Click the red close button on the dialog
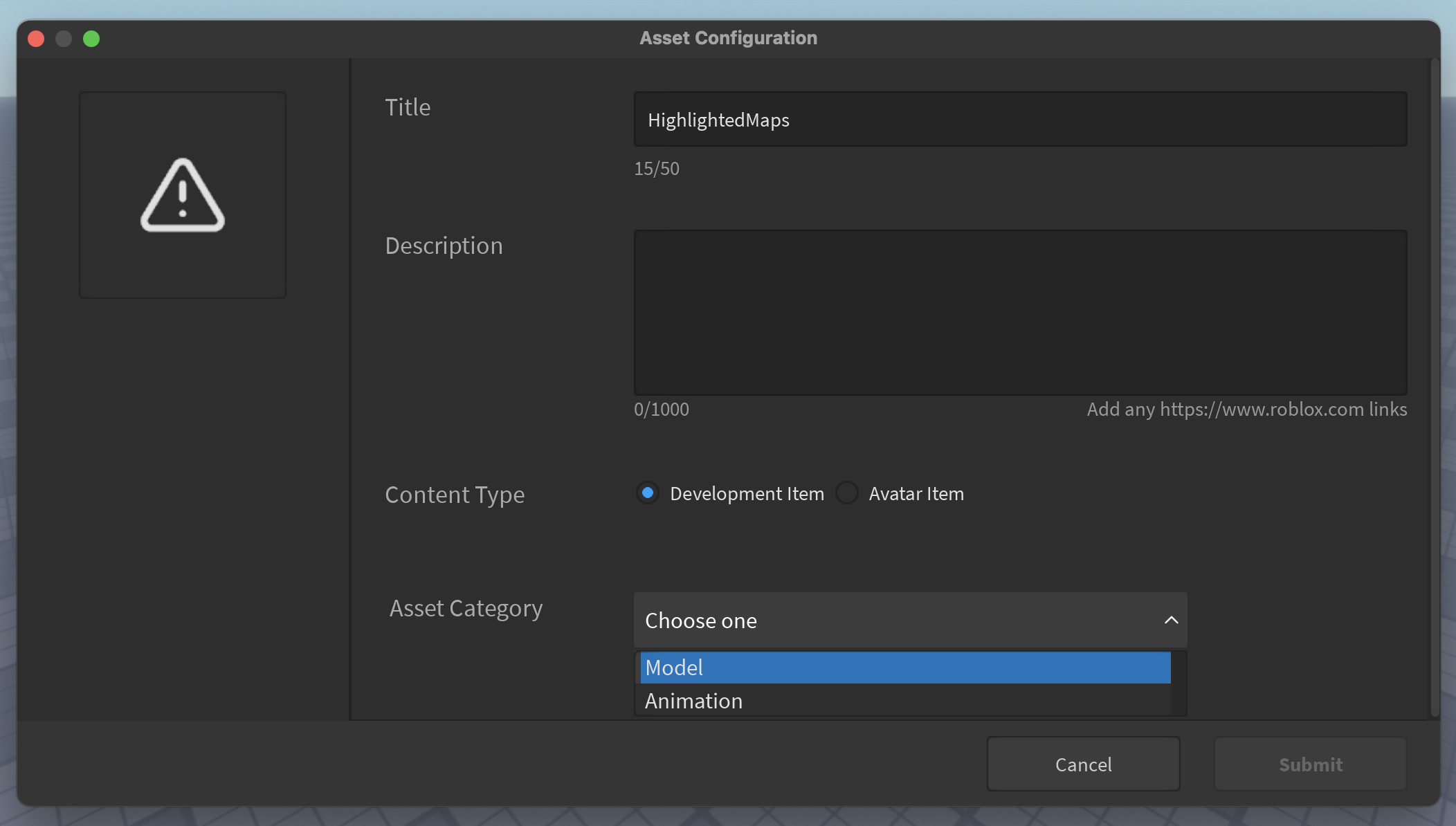The image size is (1456, 826). (x=35, y=38)
